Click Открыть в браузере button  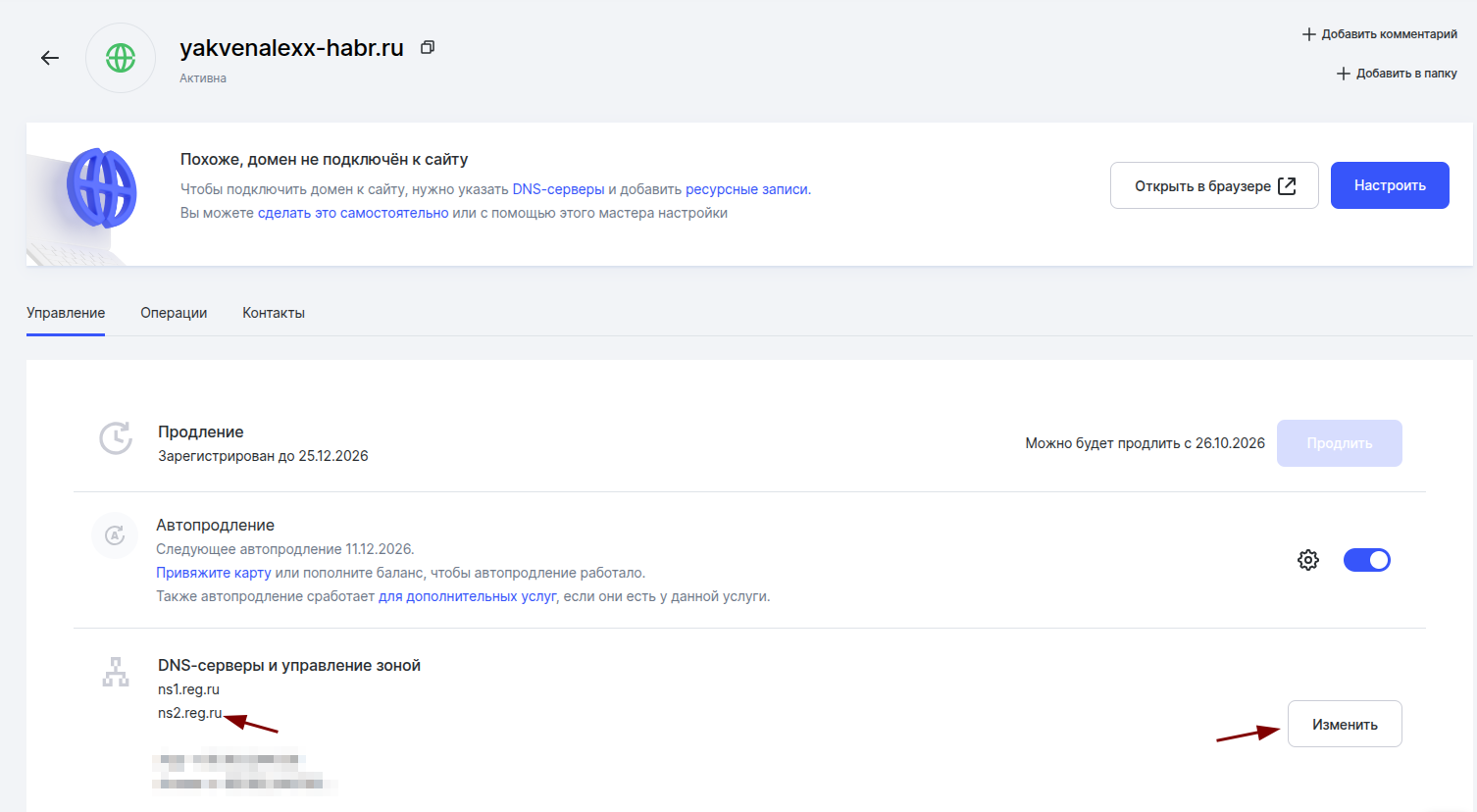click(1213, 185)
